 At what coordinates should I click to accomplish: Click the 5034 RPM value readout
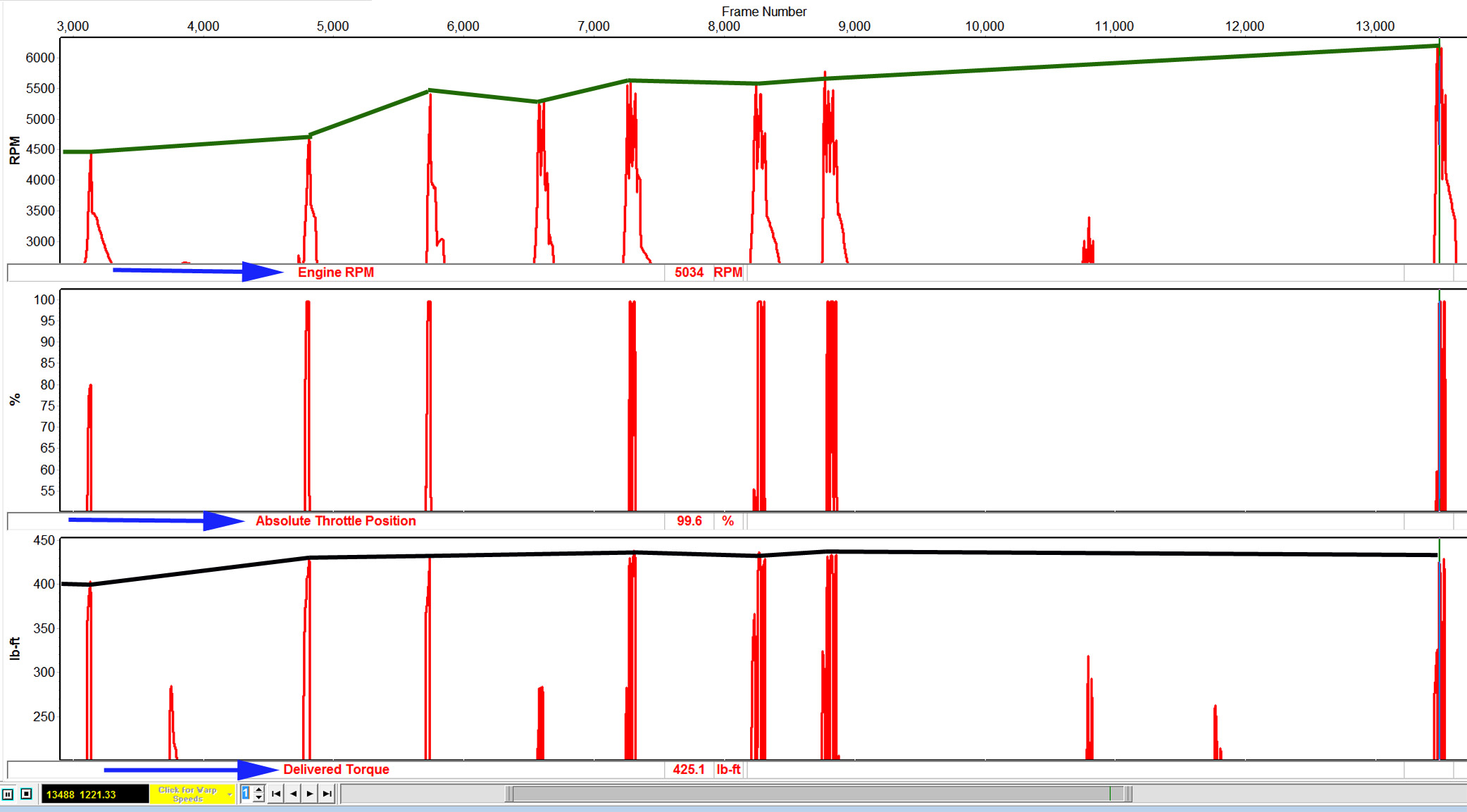click(x=689, y=273)
